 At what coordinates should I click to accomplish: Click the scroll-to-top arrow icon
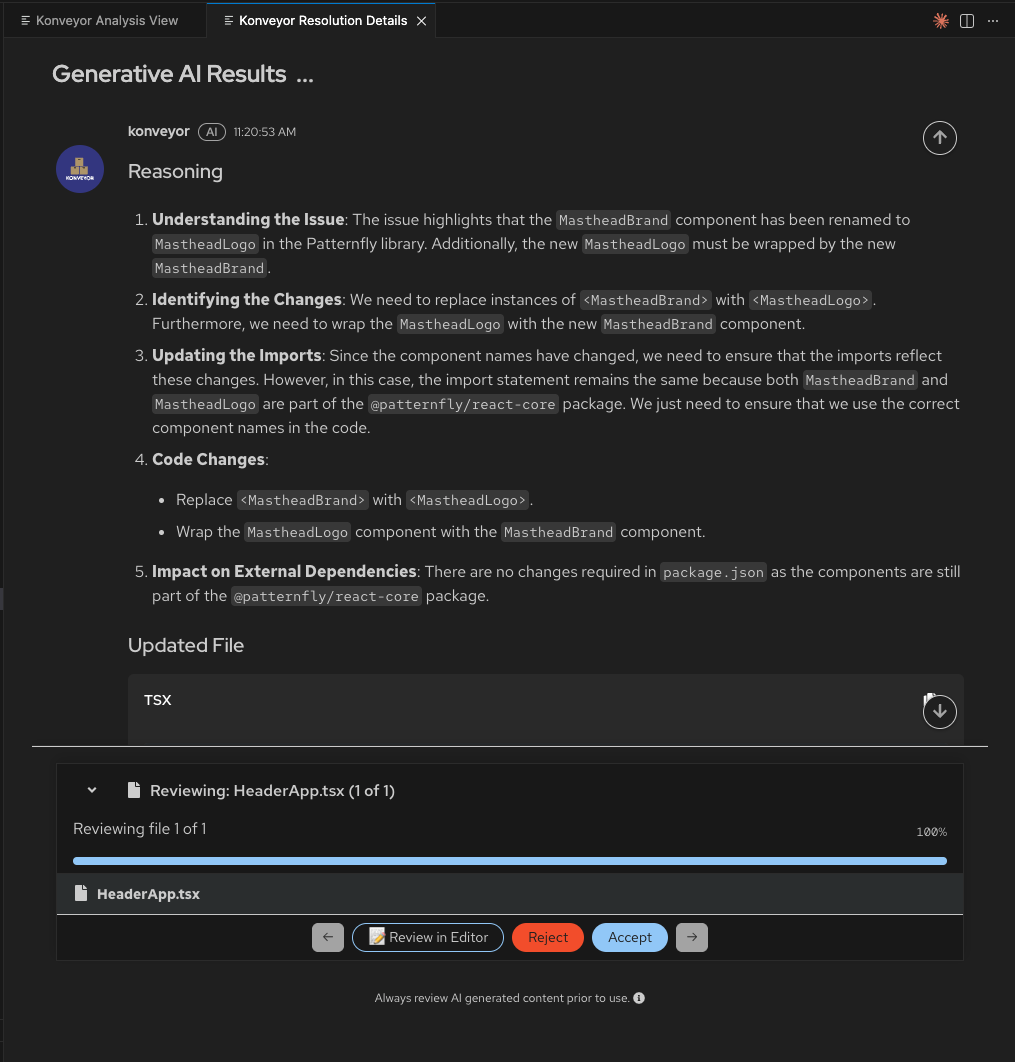click(x=939, y=137)
